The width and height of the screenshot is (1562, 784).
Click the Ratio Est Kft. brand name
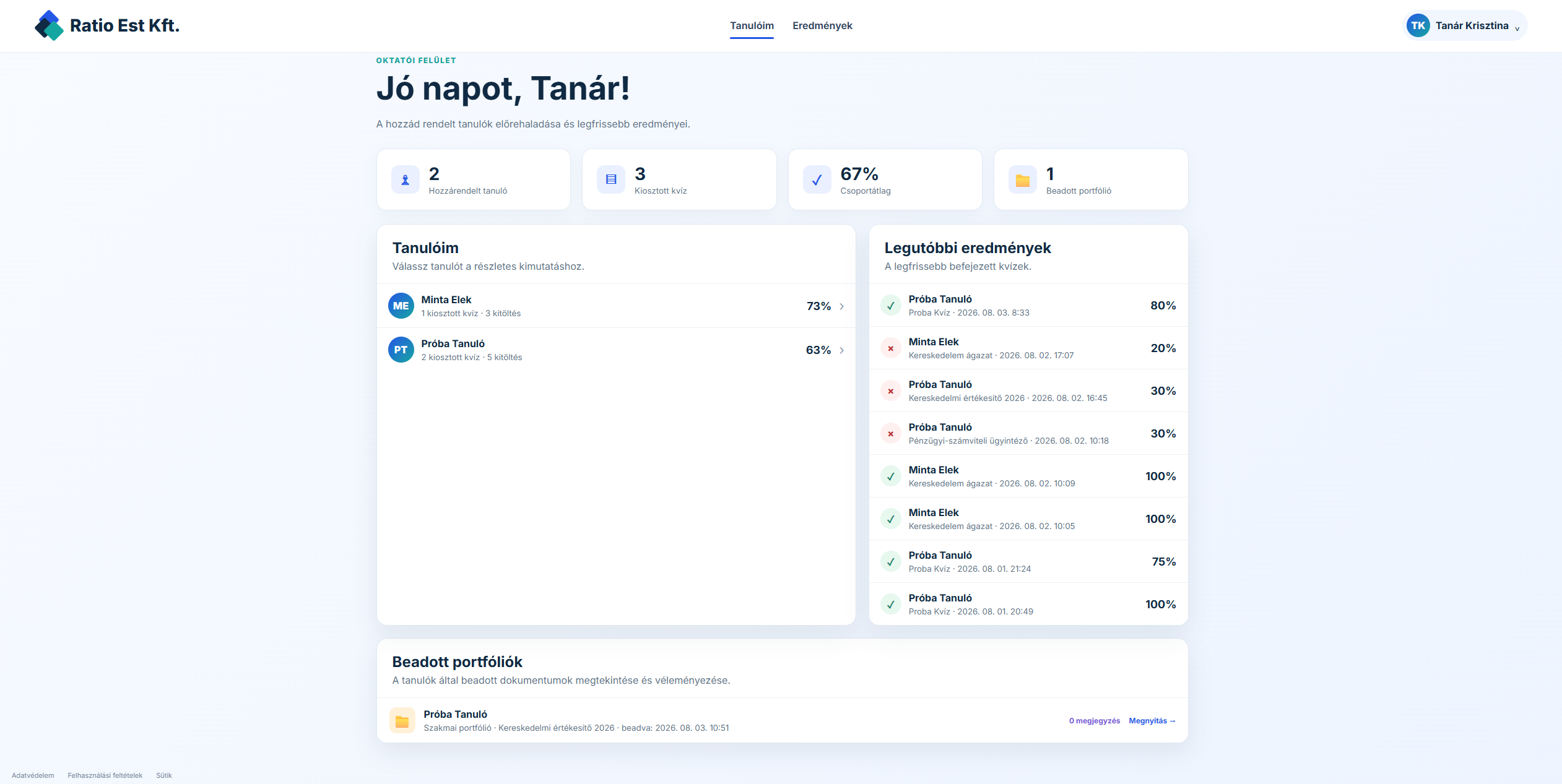click(x=124, y=25)
